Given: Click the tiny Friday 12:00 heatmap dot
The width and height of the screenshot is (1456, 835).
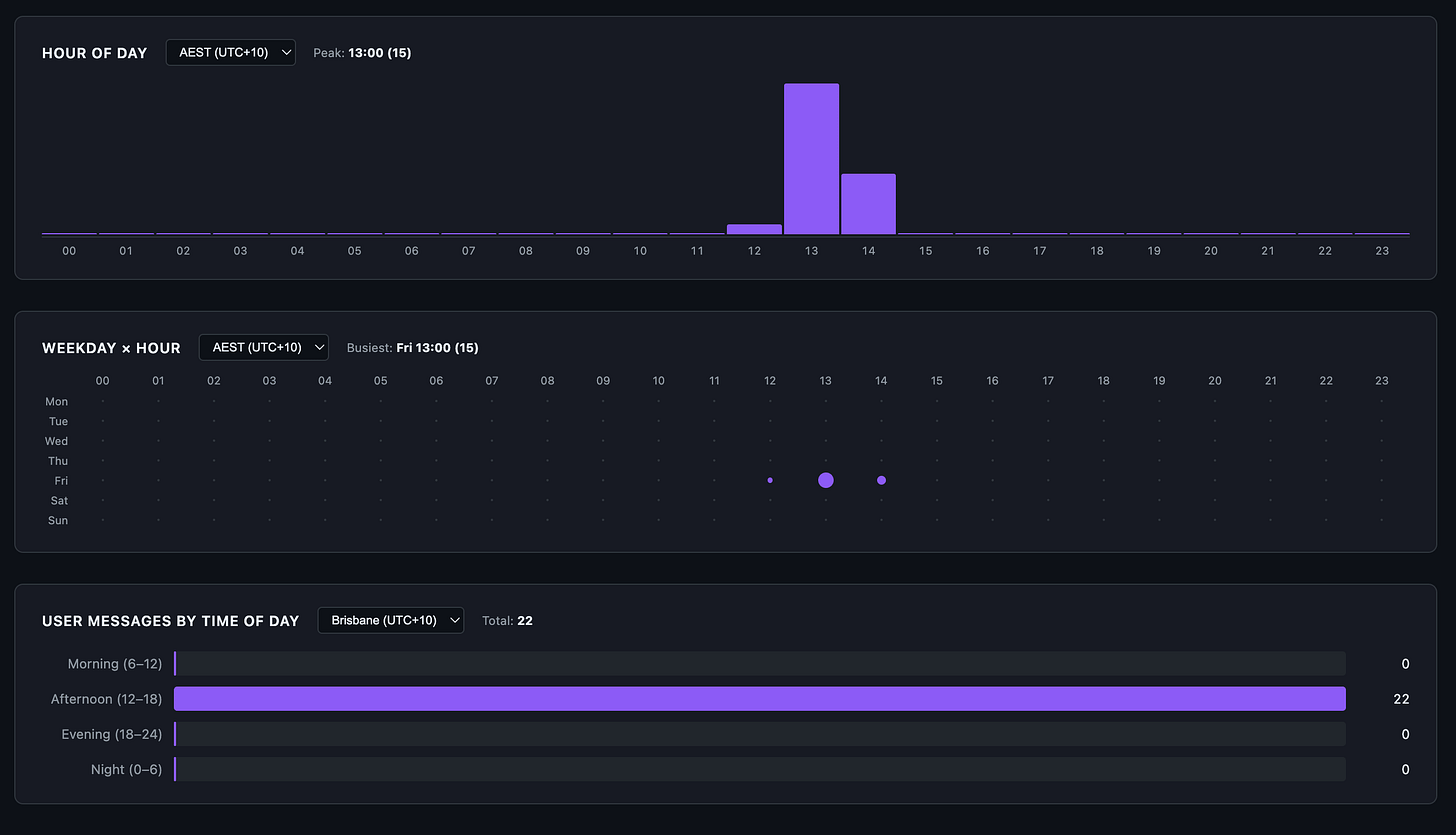Looking at the screenshot, I should click(x=770, y=480).
